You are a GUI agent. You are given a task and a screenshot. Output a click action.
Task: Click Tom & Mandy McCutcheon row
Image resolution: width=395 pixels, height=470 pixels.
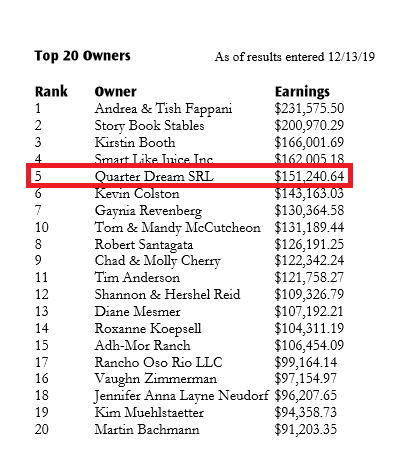click(189, 228)
